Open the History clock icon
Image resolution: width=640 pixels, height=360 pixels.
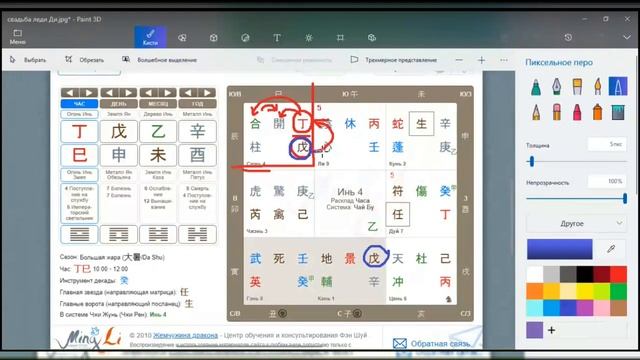[x=568, y=37]
